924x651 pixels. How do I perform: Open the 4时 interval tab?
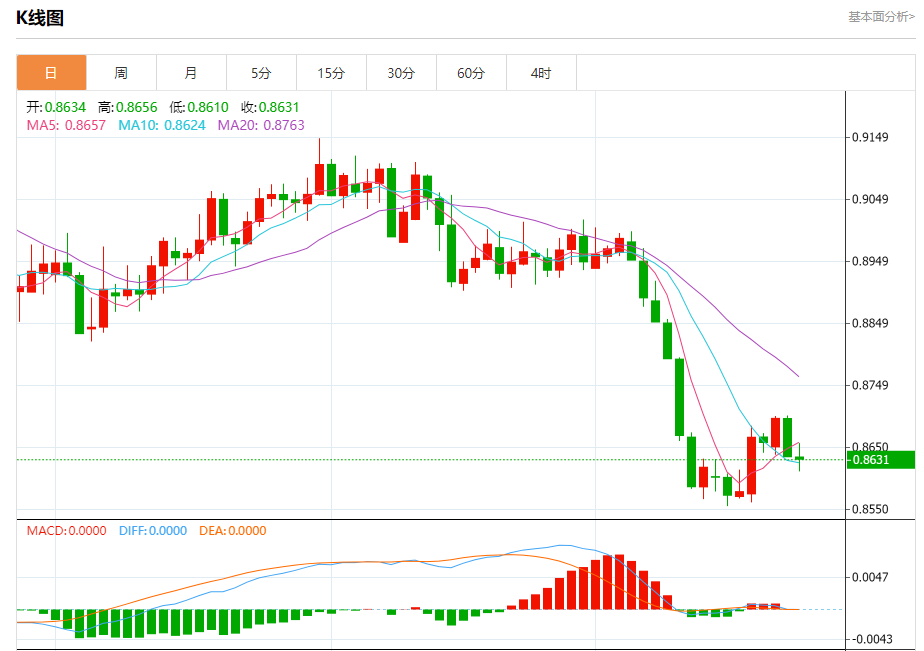pos(541,72)
